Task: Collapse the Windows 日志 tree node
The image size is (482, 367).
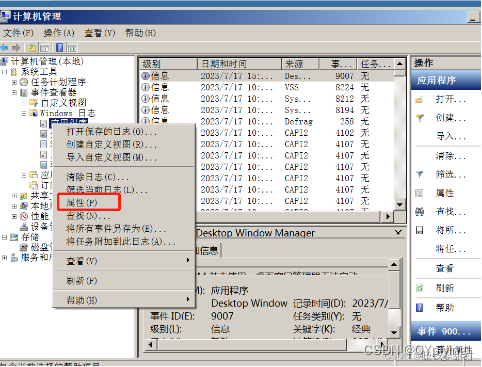Action: click(x=24, y=113)
